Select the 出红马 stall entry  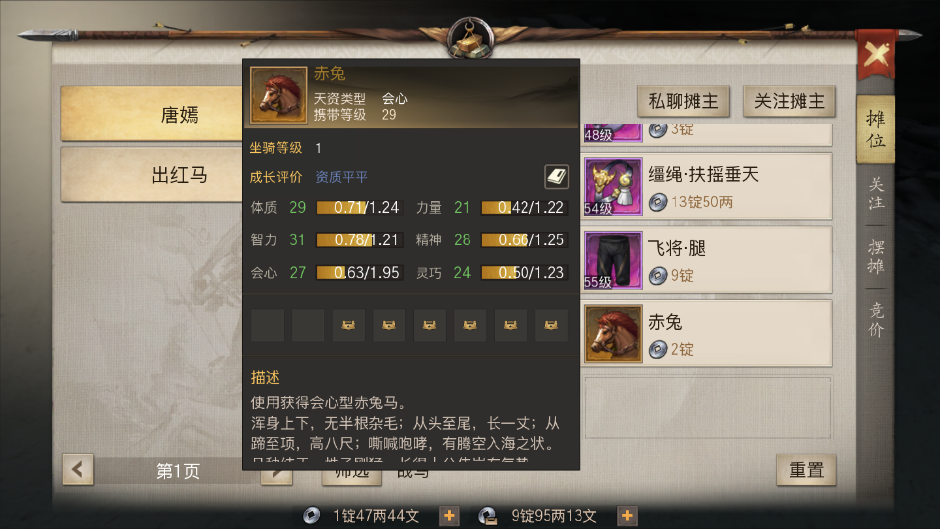152,175
